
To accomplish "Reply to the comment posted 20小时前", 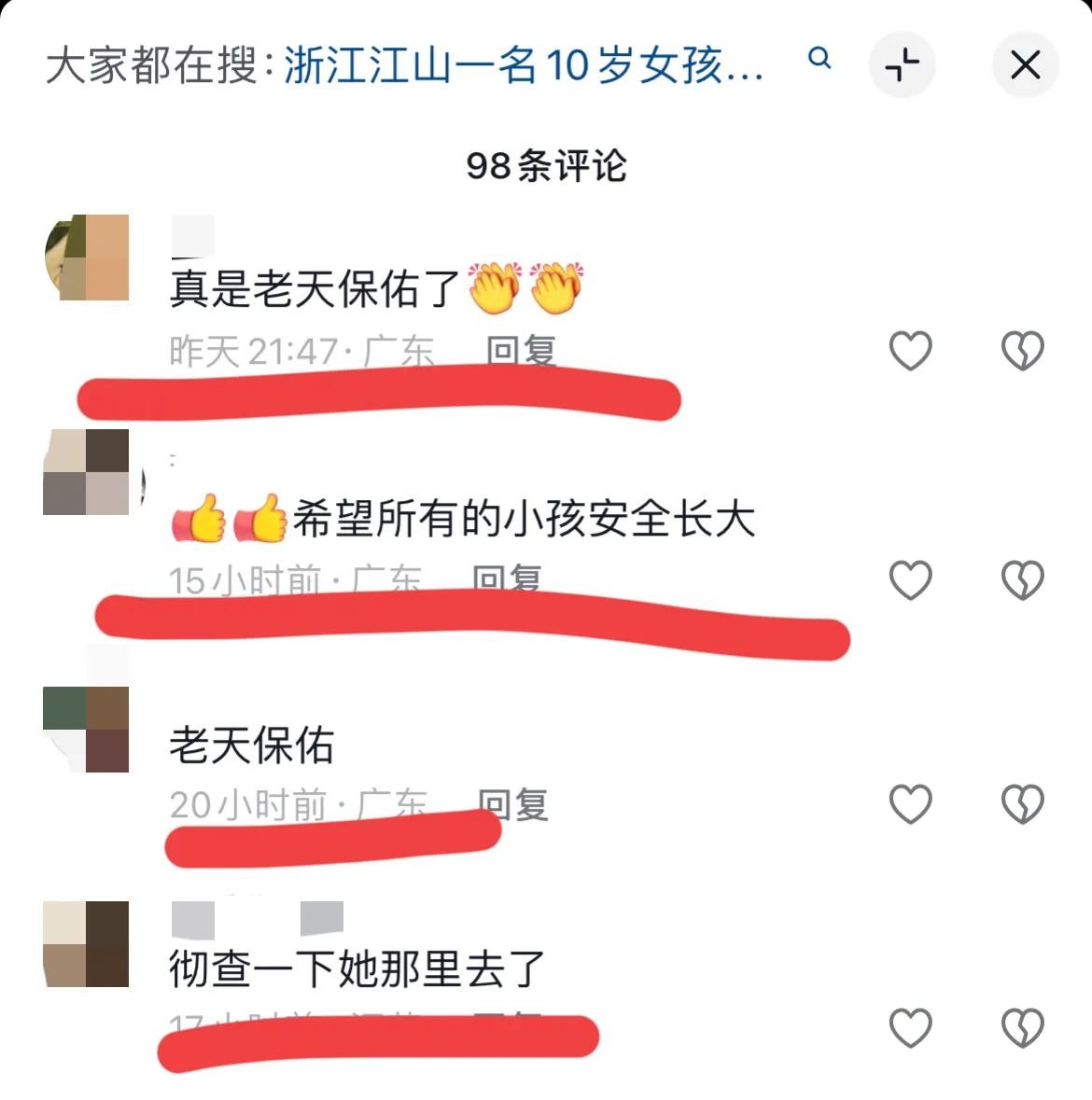I will click(x=513, y=804).
